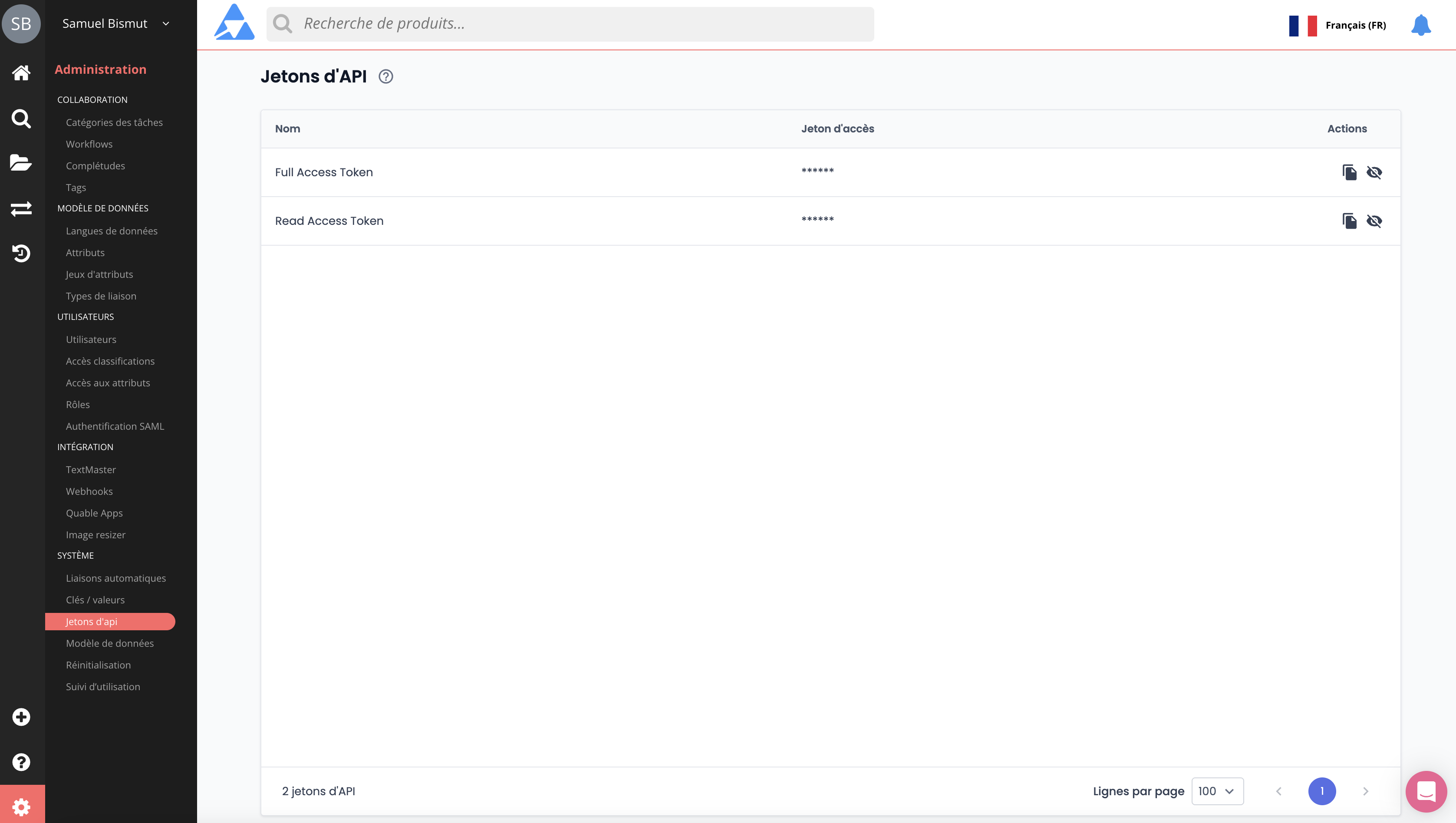Click help icon next to Jetons d'API title
This screenshot has width=1456, height=823.
[x=385, y=76]
